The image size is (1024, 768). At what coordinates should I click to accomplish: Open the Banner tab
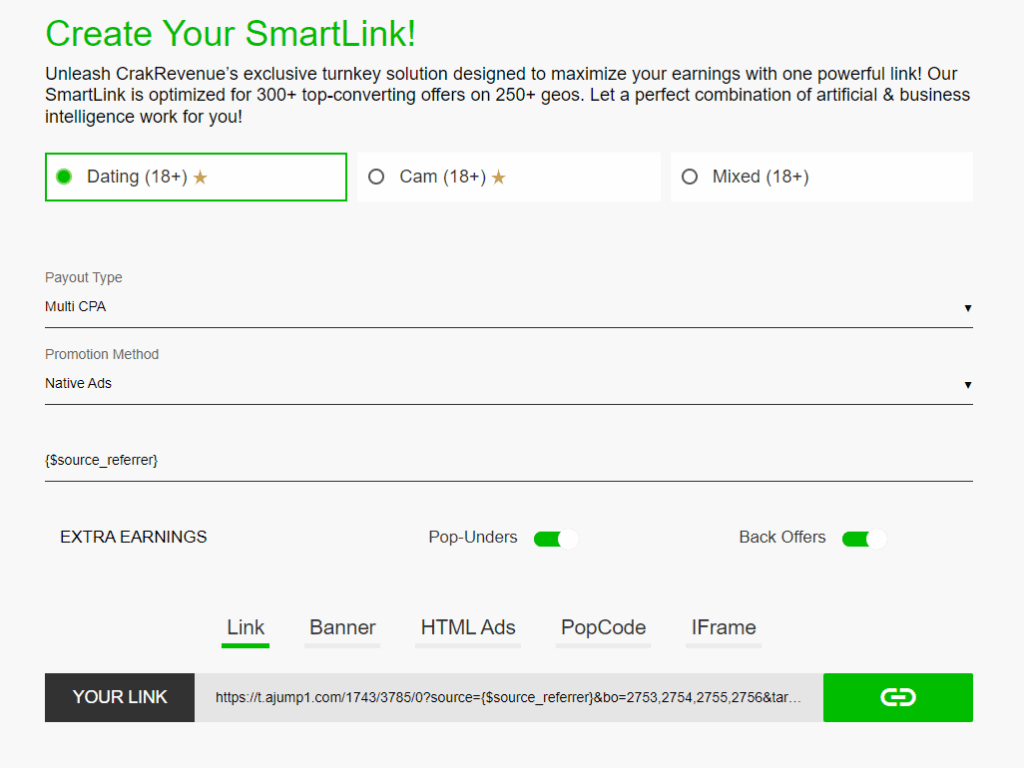click(342, 628)
